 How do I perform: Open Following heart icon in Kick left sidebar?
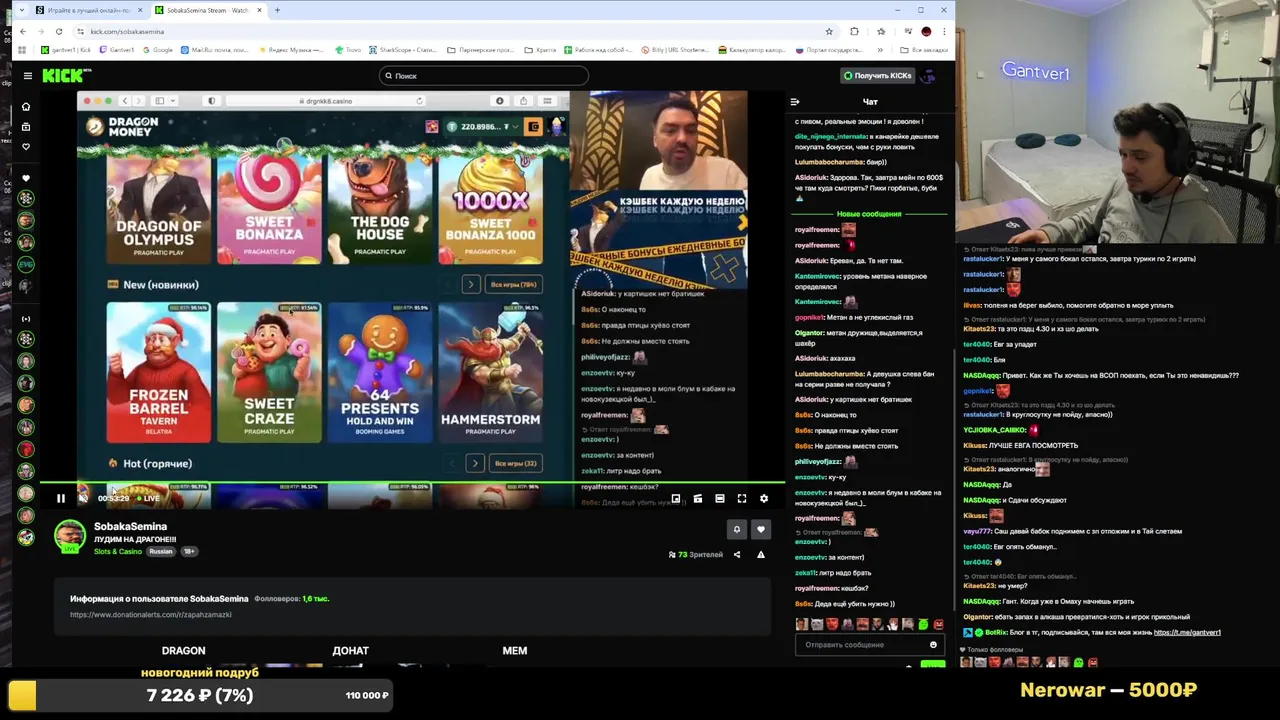pyautogui.click(x=26, y=146)
